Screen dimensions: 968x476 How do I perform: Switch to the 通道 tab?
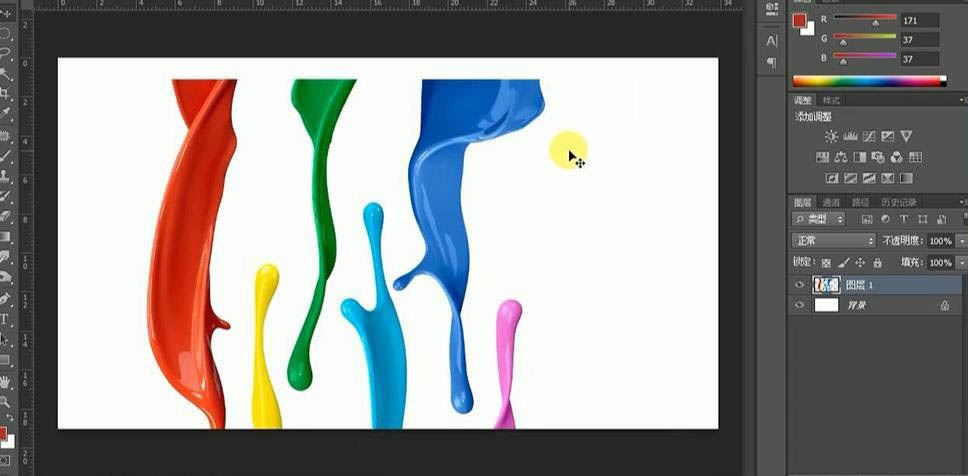pos(830,202)
